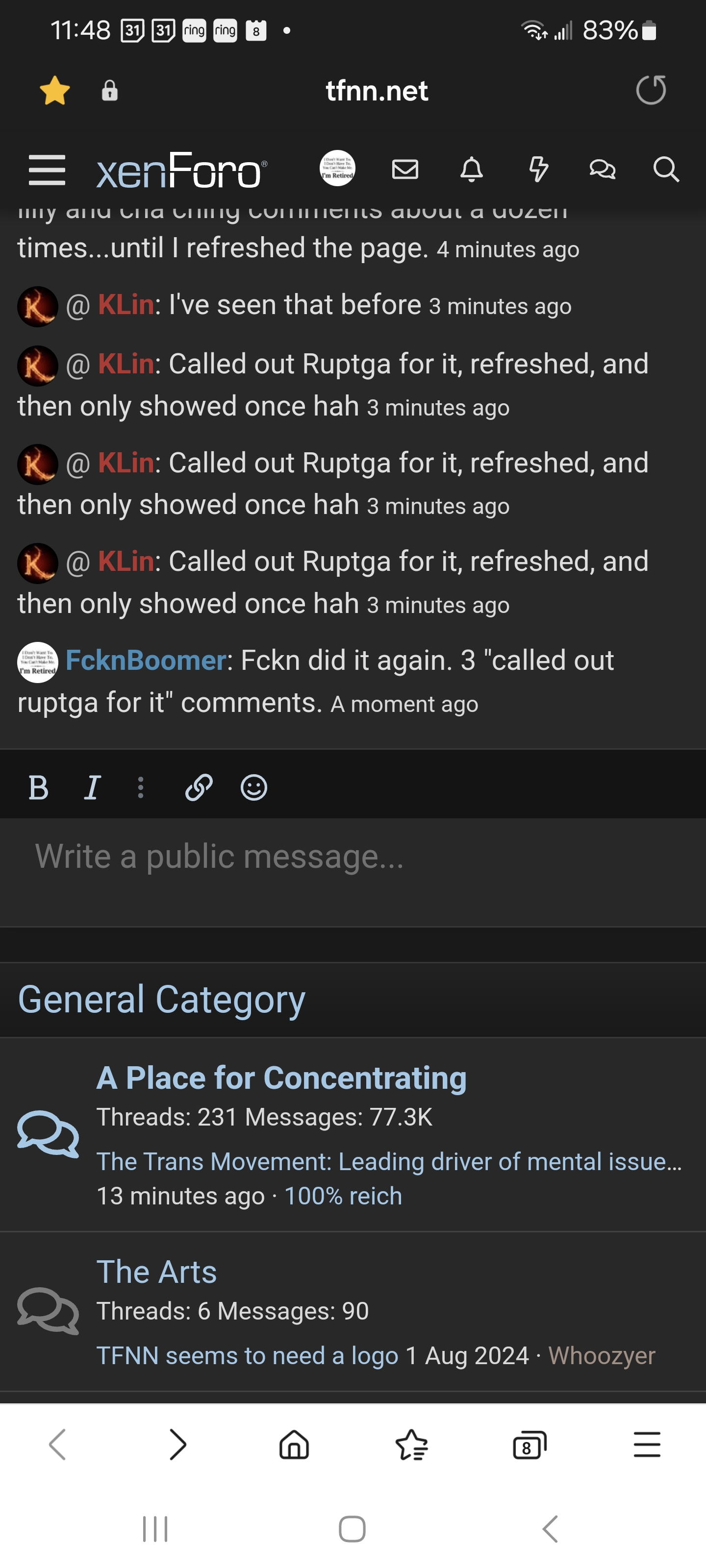Insert a link using the chain icon
Viewport: 706px width, 1568px height.
199,787
